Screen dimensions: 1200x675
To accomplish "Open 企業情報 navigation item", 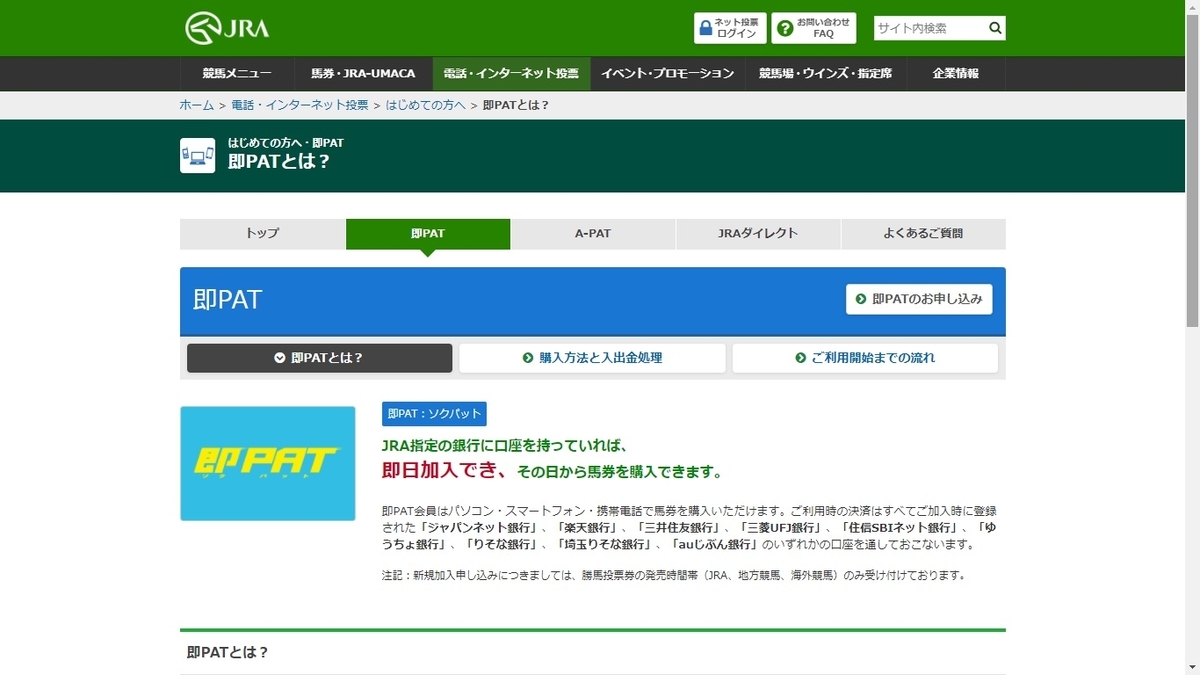I will [956, 74].
